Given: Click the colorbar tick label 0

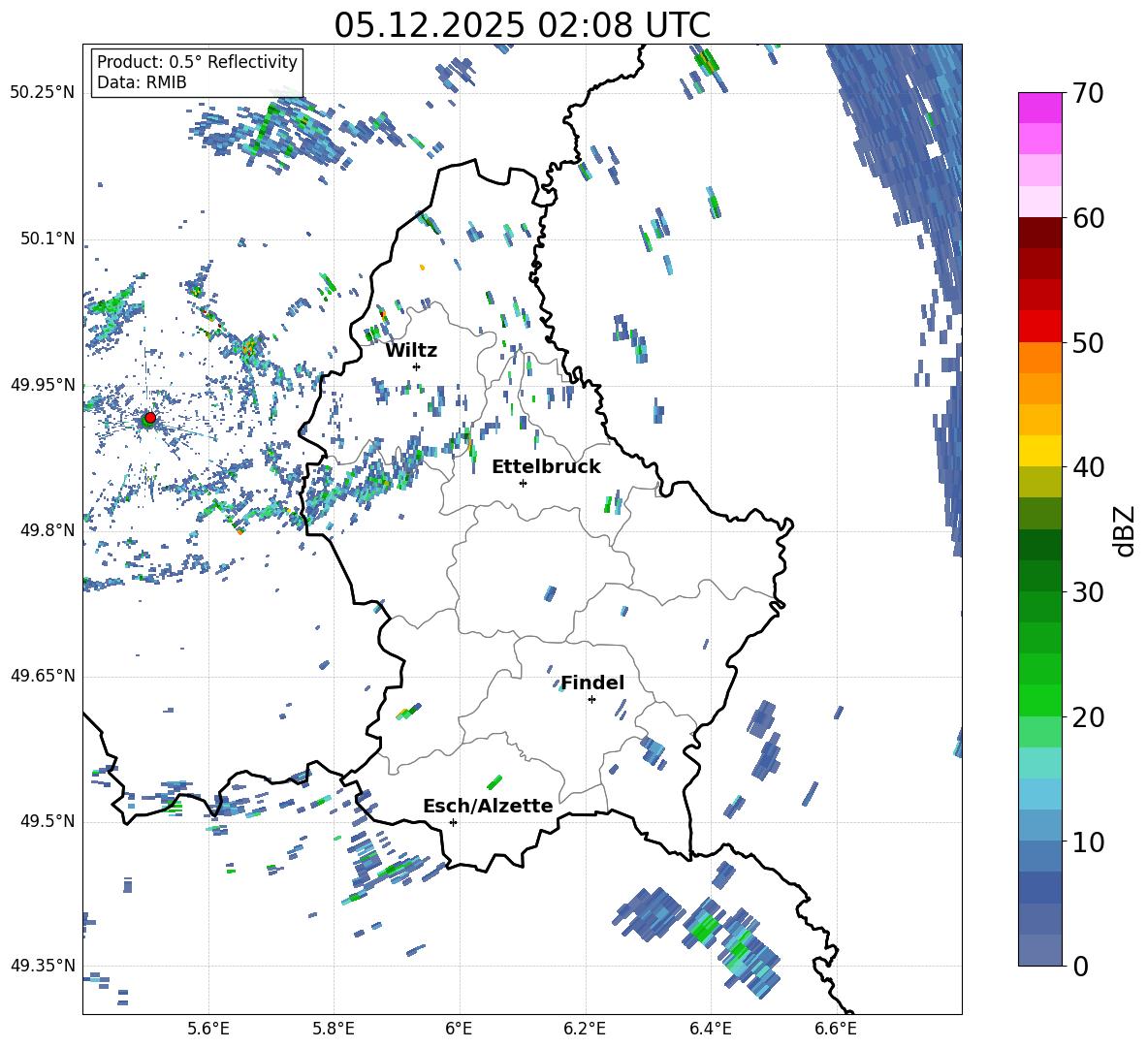Looking at the screenshot, I should click(1081, 966).
